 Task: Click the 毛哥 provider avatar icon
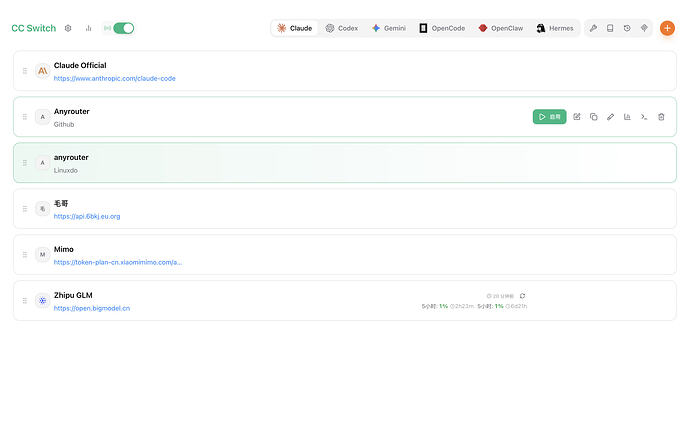pyautogui.click(x=43, y=209)
